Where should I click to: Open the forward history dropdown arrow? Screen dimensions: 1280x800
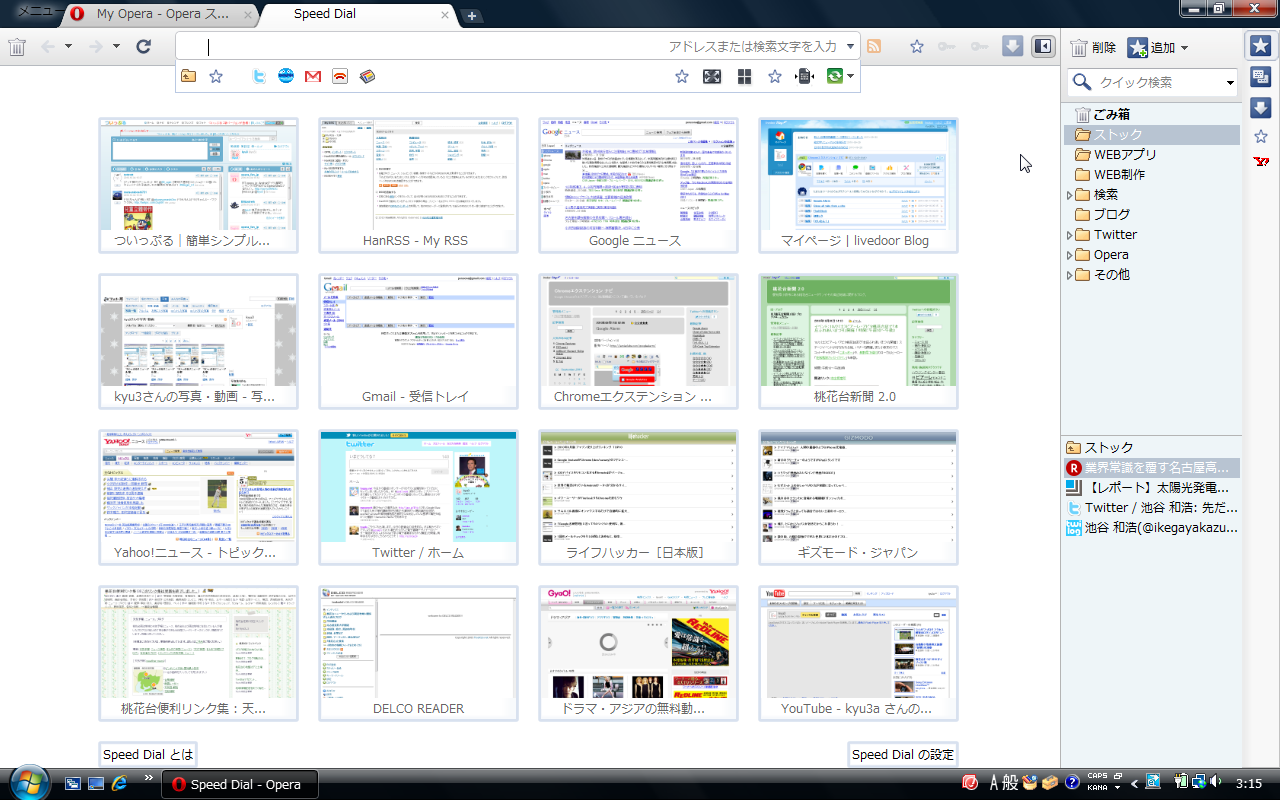pos(116,47)
